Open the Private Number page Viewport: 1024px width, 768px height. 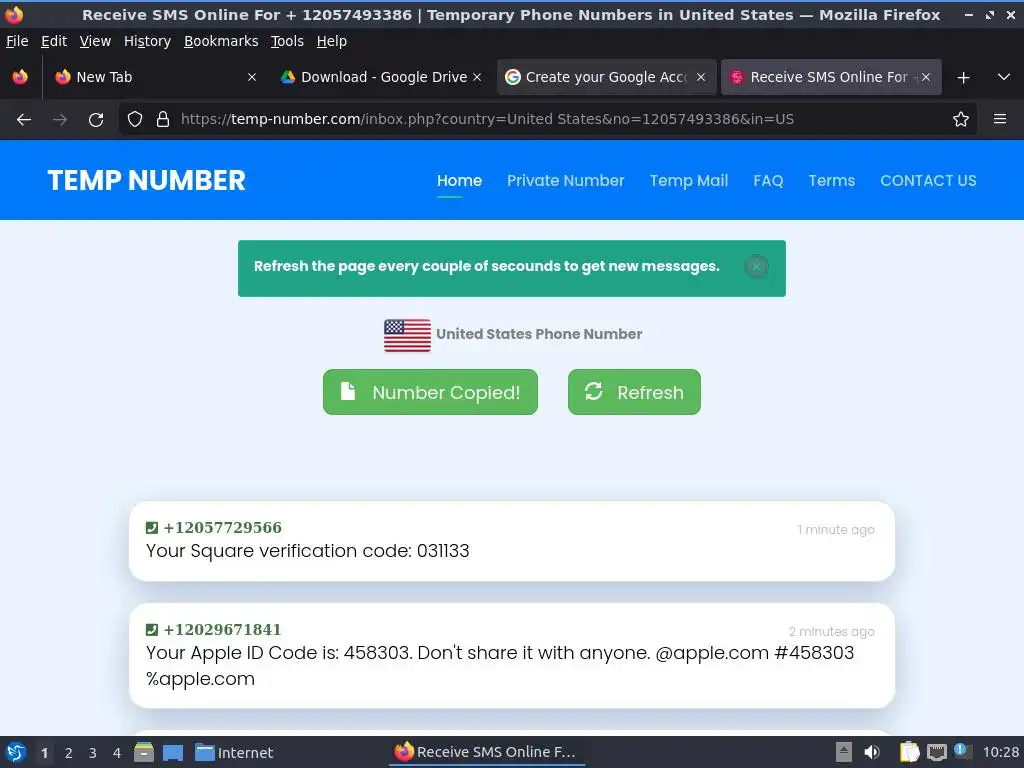[566, 181]
